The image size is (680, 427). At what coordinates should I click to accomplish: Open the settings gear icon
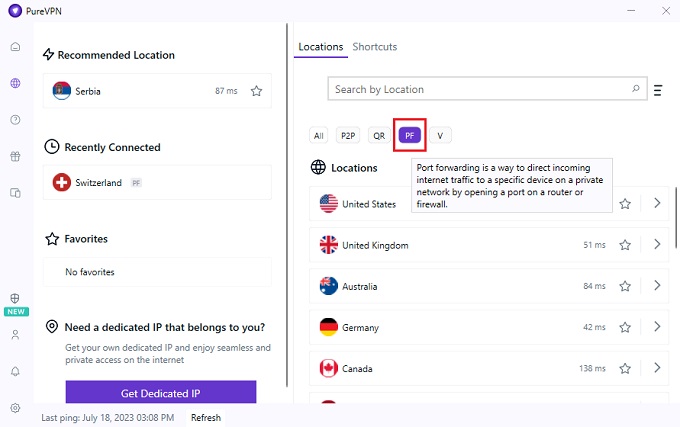[x=15, y=408]
